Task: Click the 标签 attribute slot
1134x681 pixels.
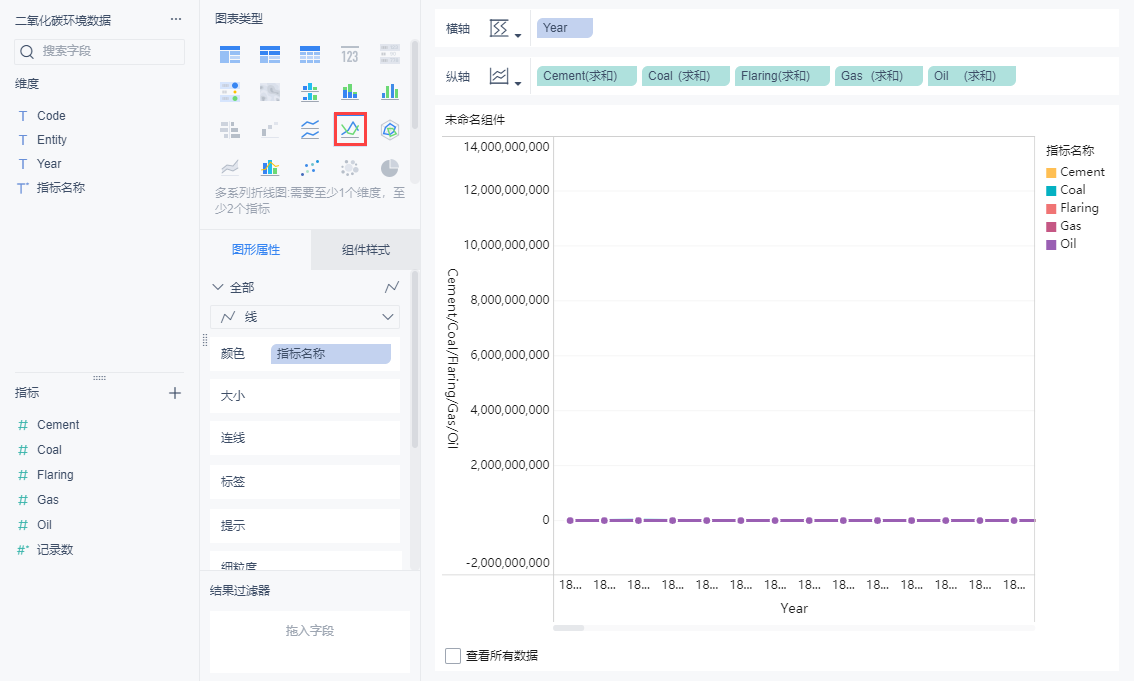Action: [304, 481]
